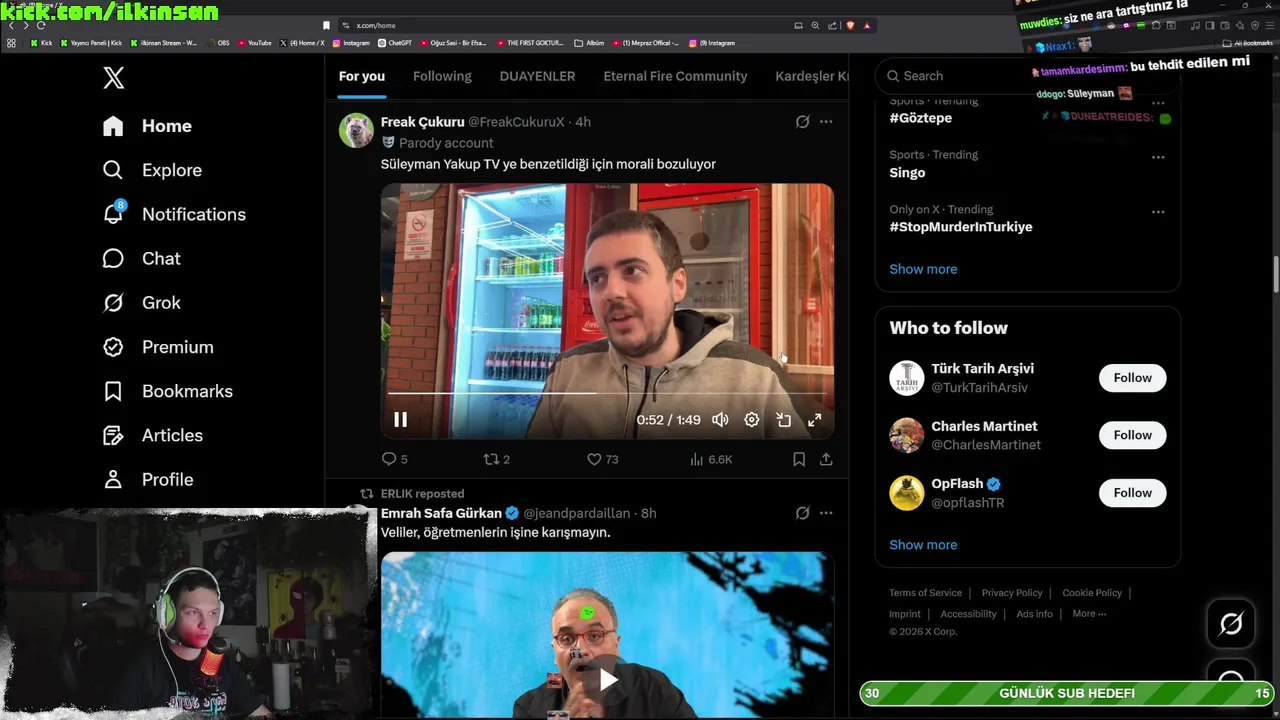The height and width of the screenshot is (720, 1280).
Task: Share Freak Çukuru's post
Action: click(x=826, y=459)
